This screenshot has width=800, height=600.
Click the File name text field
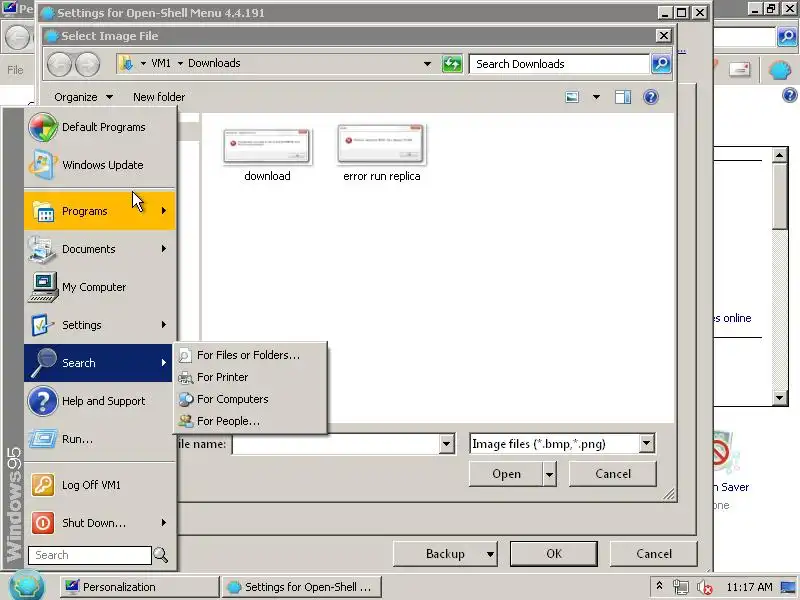(x=336, y=444)
